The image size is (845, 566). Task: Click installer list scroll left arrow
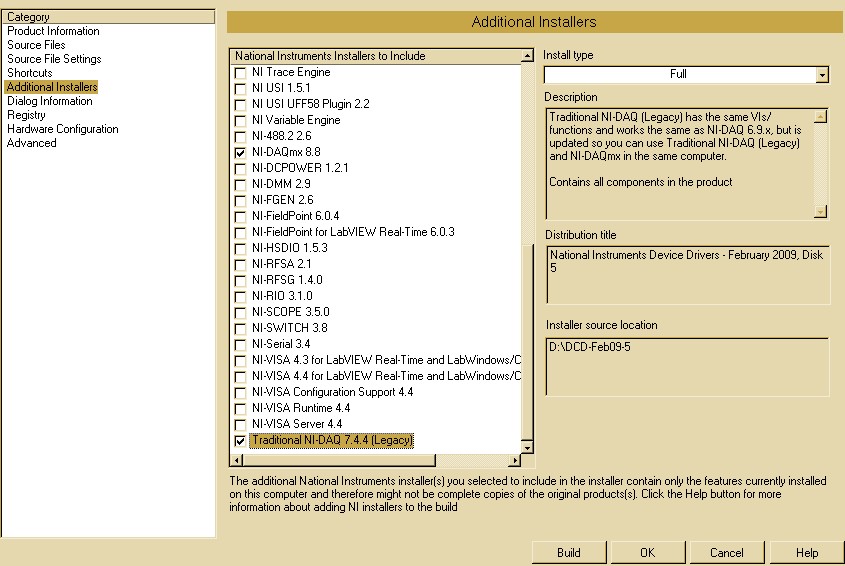point(237,460)
